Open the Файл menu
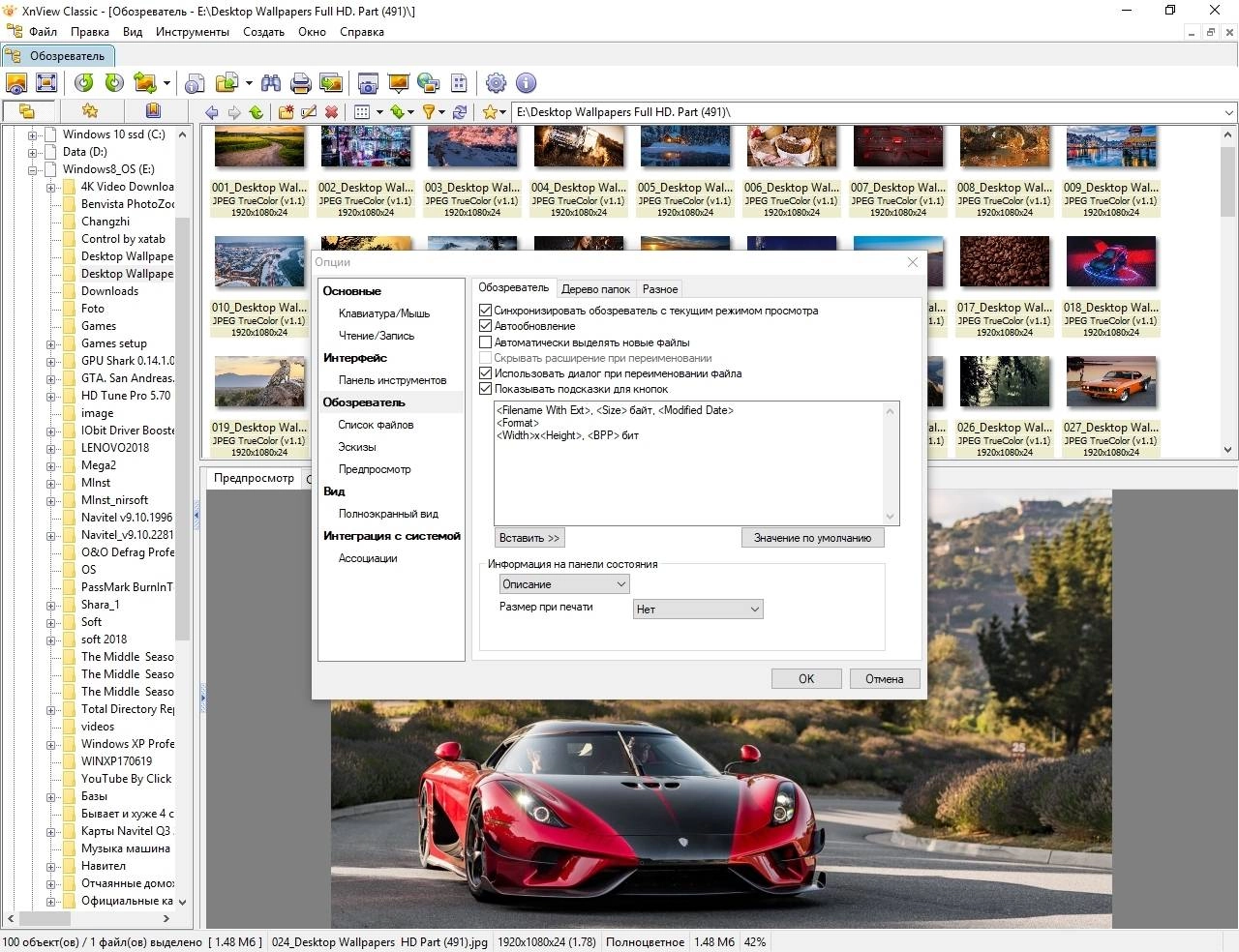Image resolution: width=1239 pixels, height=952 pixels. point(43,32)
